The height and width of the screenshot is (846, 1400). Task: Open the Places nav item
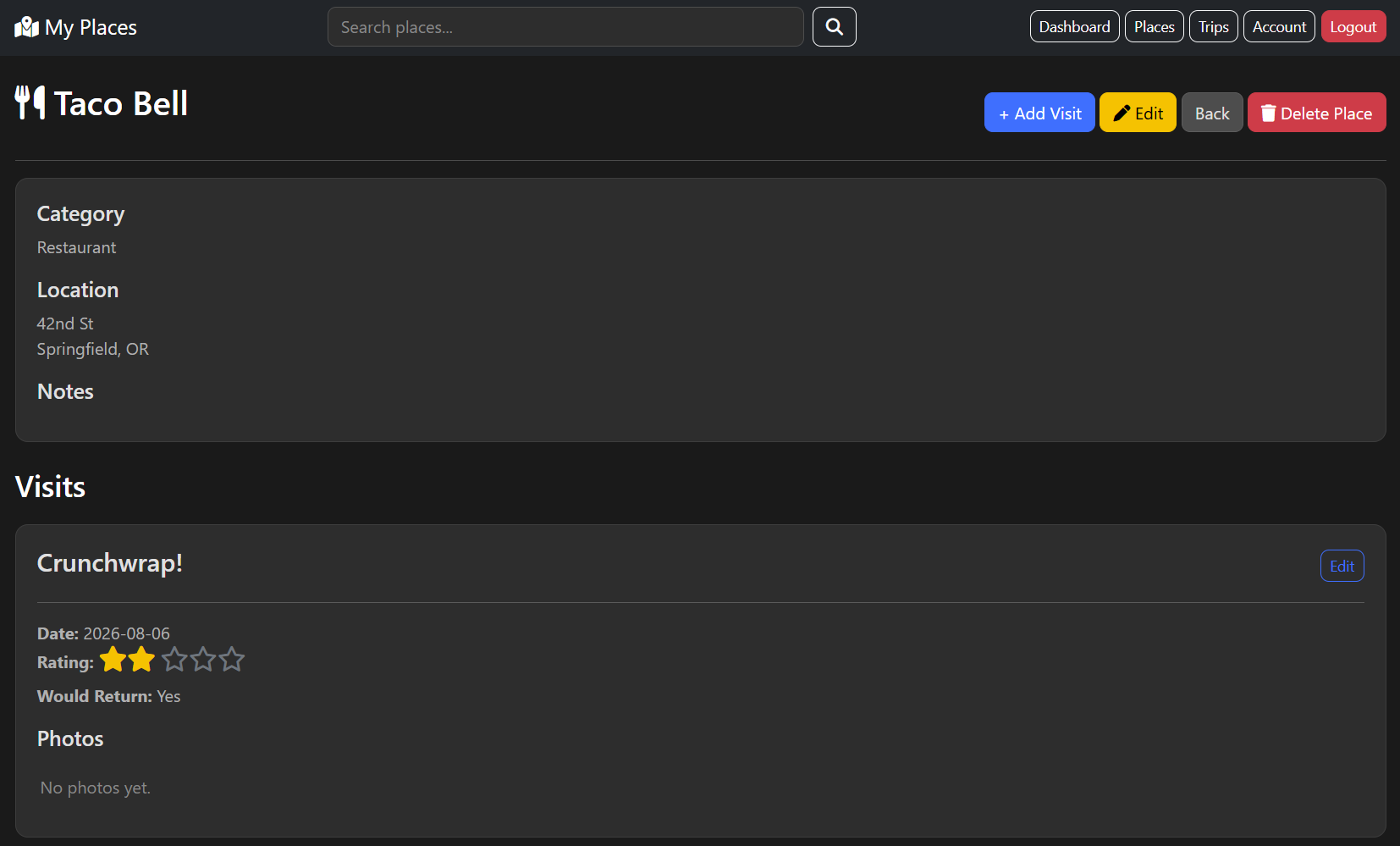(1154, 26)
